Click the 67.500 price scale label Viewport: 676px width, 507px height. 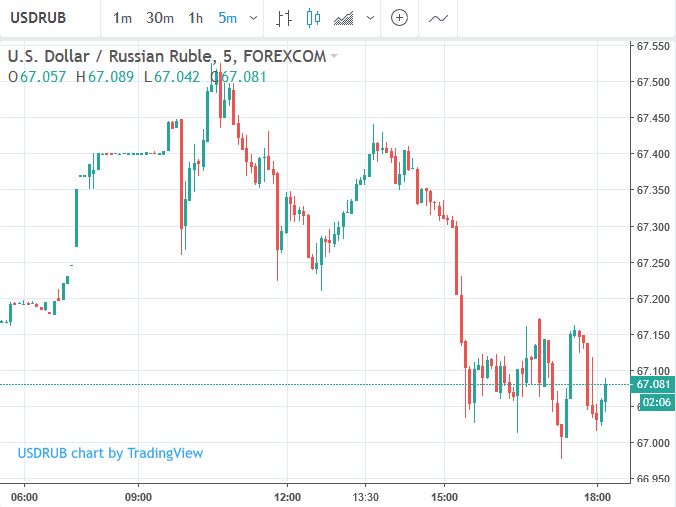pyautogui.click(x=653, y=81)
